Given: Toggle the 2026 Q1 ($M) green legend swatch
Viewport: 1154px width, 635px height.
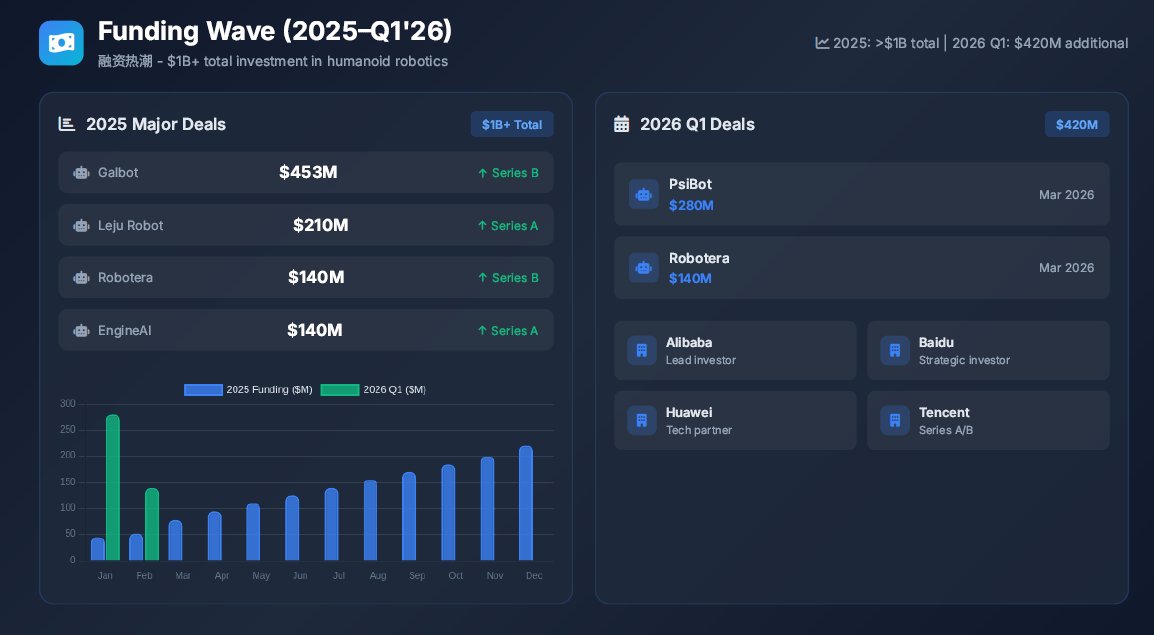Looking at the screenshot, I should tap(340, 390).
